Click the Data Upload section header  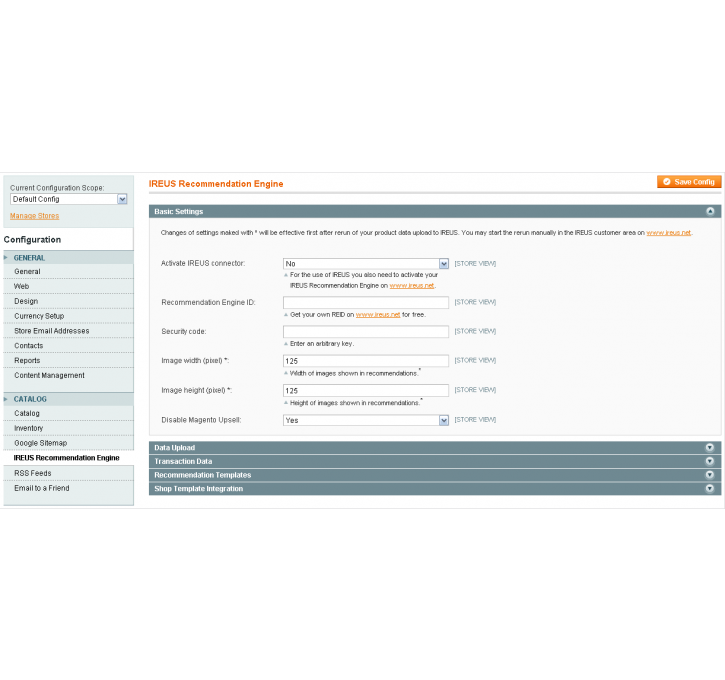click(435, 447)
